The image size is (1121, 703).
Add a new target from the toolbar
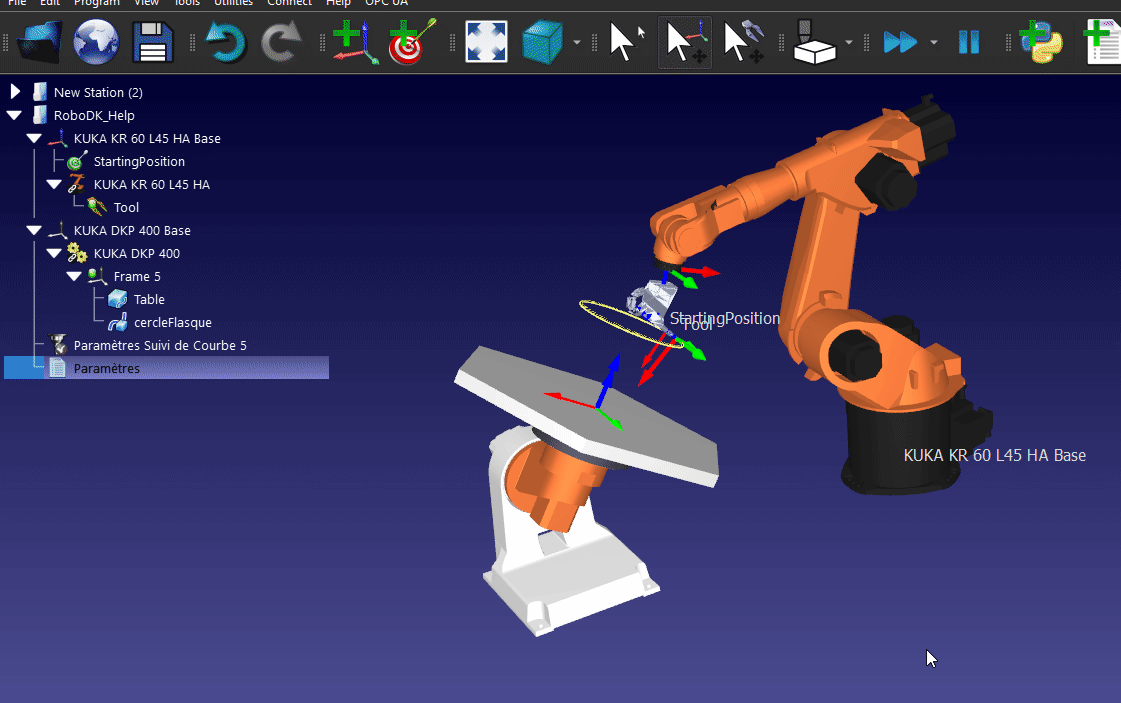tap(411, 42)
